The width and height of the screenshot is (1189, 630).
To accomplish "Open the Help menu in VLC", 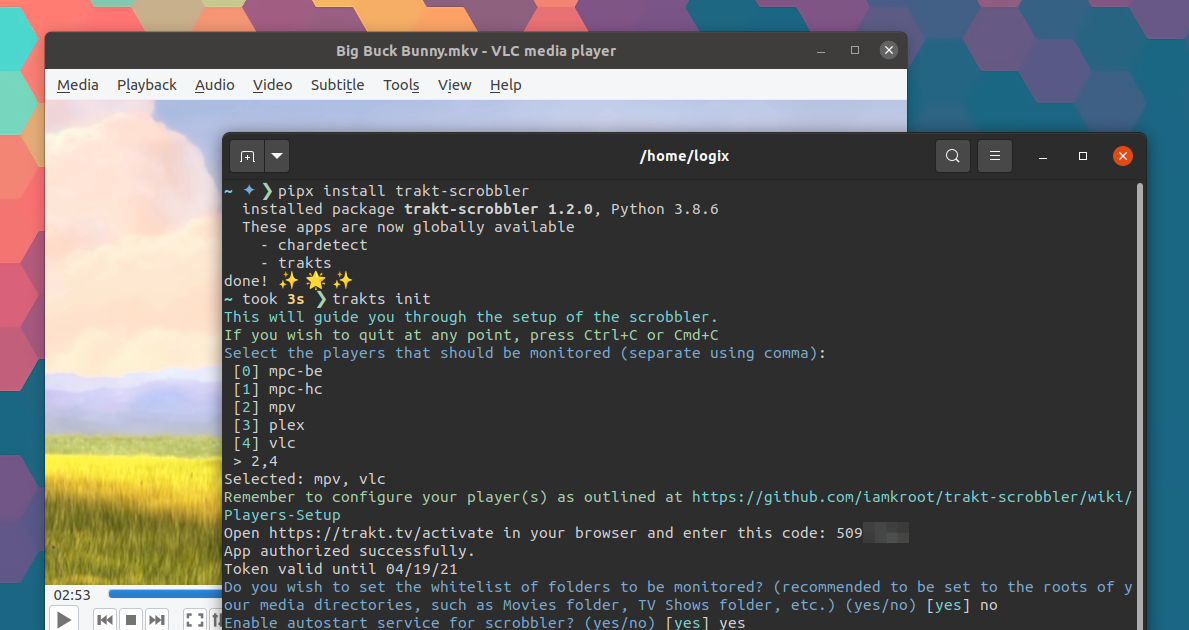I will pos(505,85).
